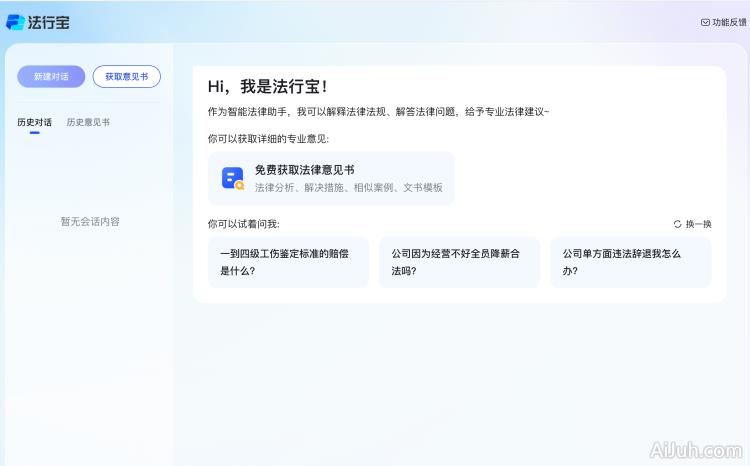
Task: Click card subtitle 法律分析、解决措施、相似案例、文书模板
Action: 348,187
